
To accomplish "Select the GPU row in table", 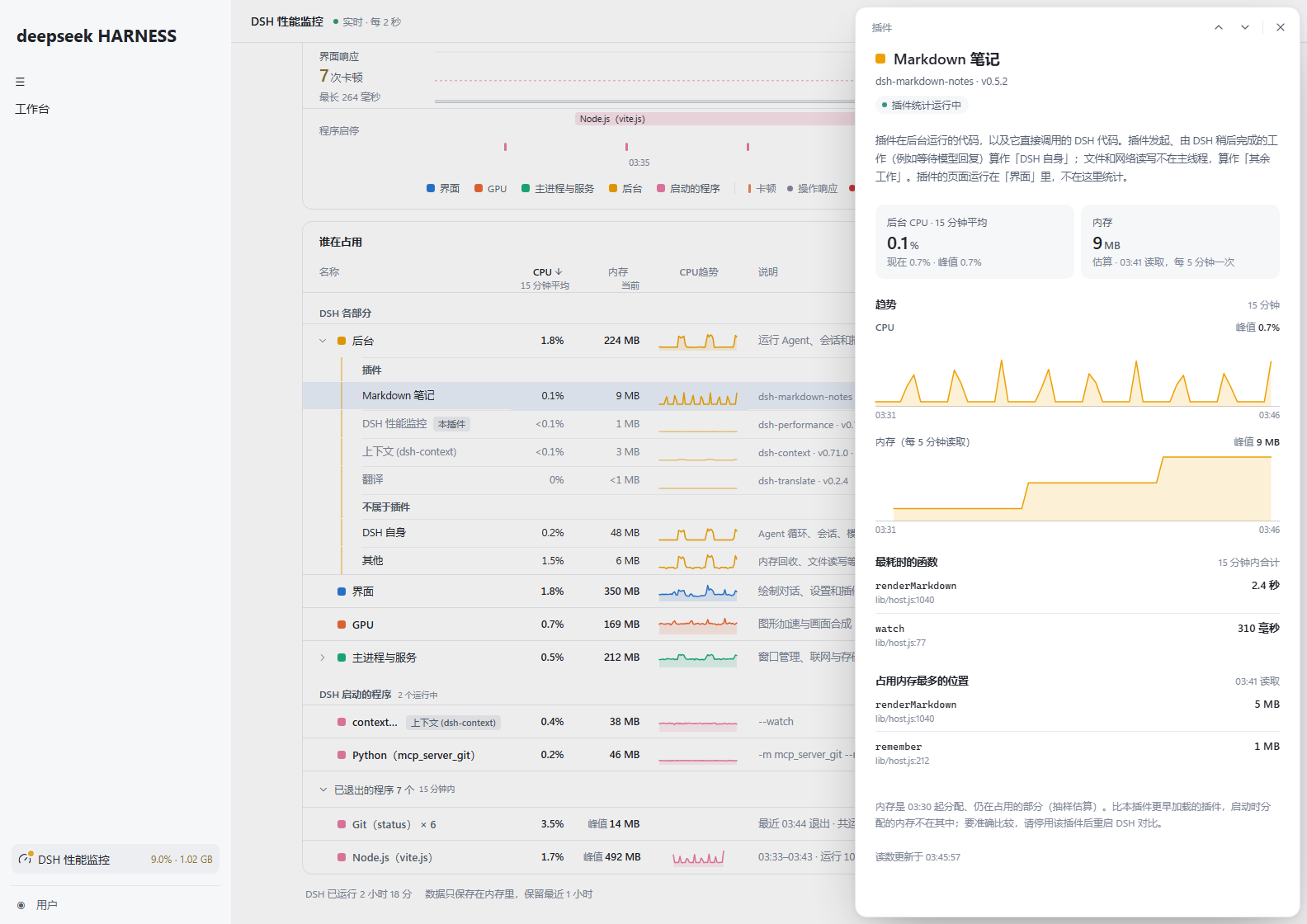I will [x=578, y=625].
